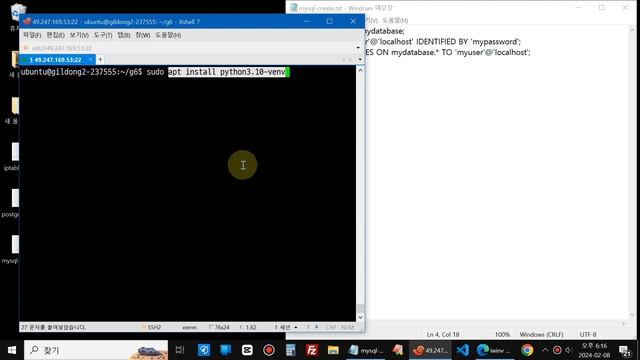
Task: Open the 탭(B) menu in Xshell
Action: tap(124, 35)
